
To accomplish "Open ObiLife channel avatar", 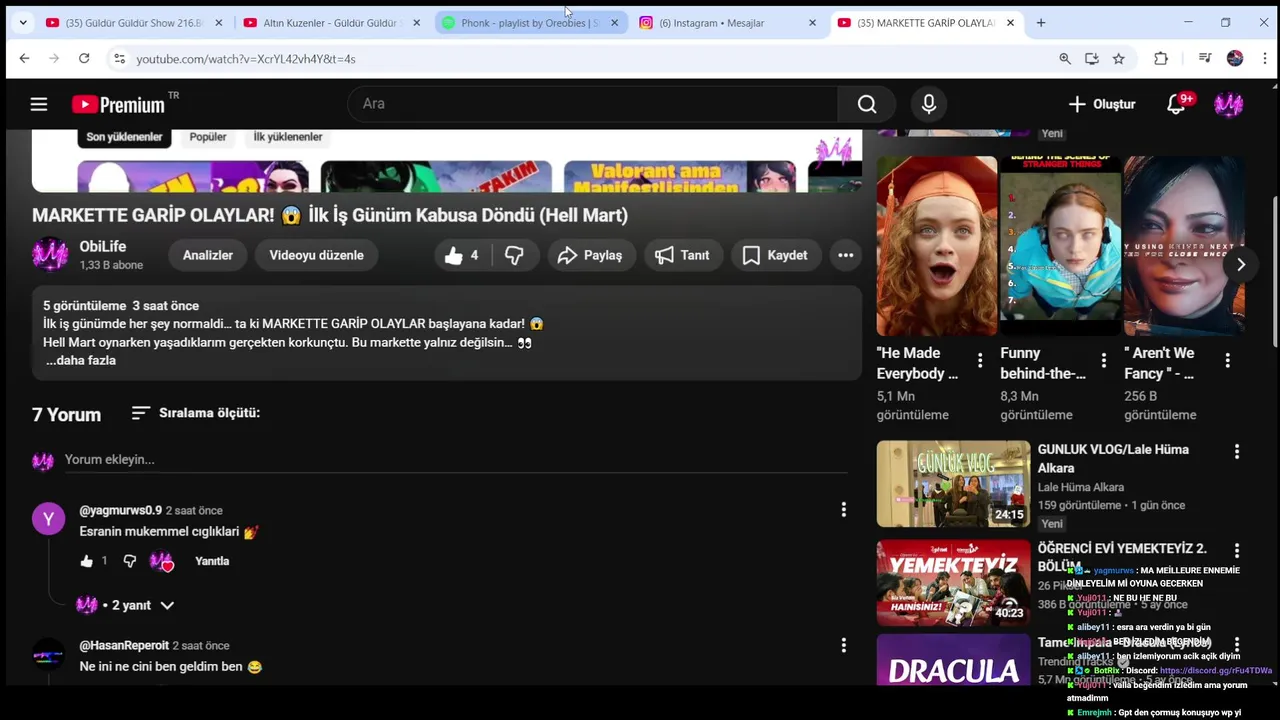I will pyautogui.click(x=49, y=255).
